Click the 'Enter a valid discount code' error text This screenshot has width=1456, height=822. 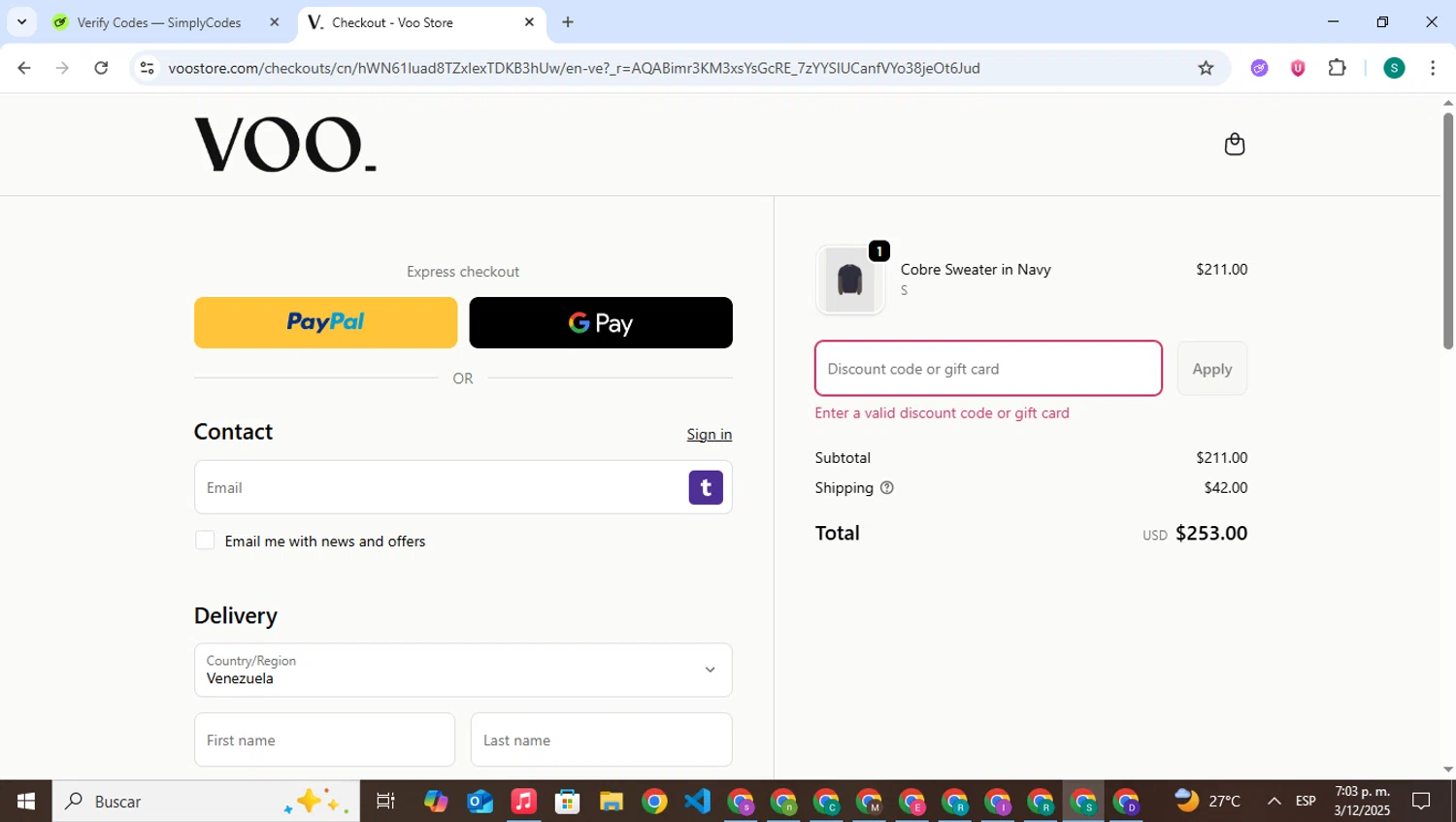point(942,412)
